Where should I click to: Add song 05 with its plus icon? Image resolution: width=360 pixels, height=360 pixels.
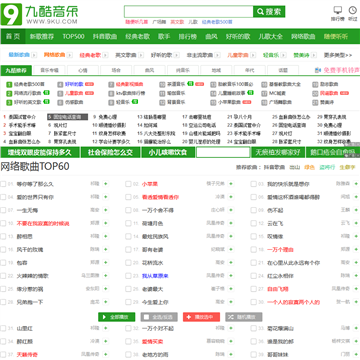click(x=231, y=197)
